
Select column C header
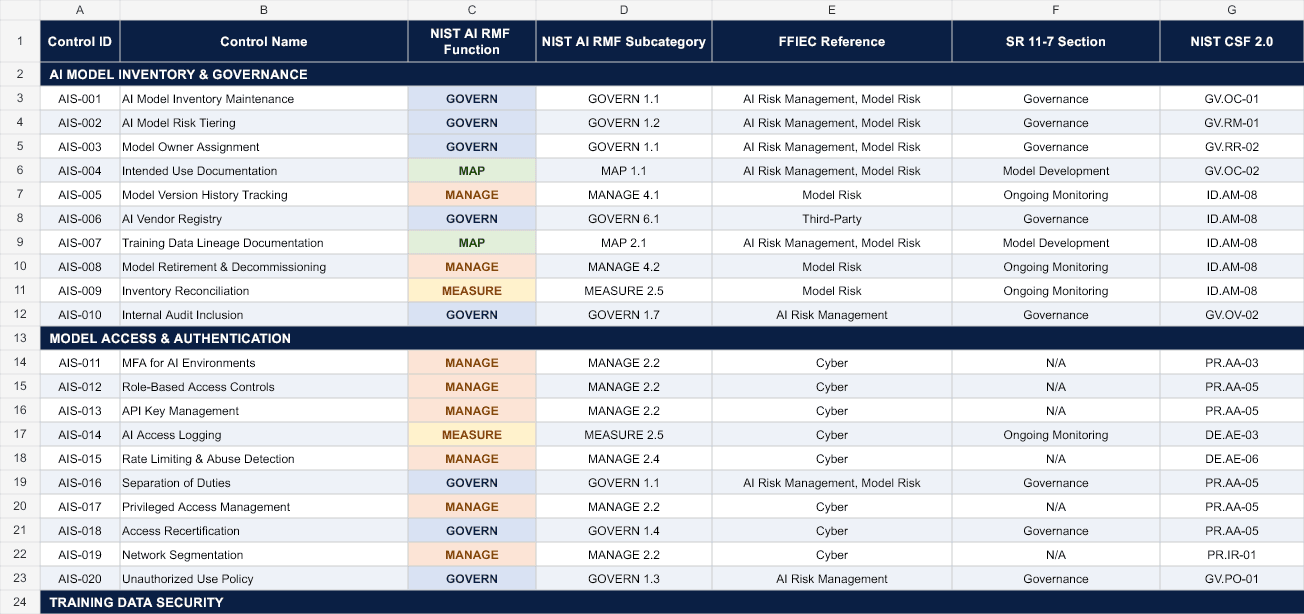[472, 10]
